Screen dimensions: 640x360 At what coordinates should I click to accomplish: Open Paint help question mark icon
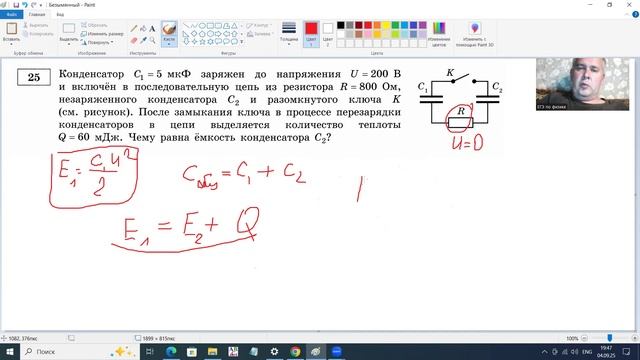click(x=636, y=15)
